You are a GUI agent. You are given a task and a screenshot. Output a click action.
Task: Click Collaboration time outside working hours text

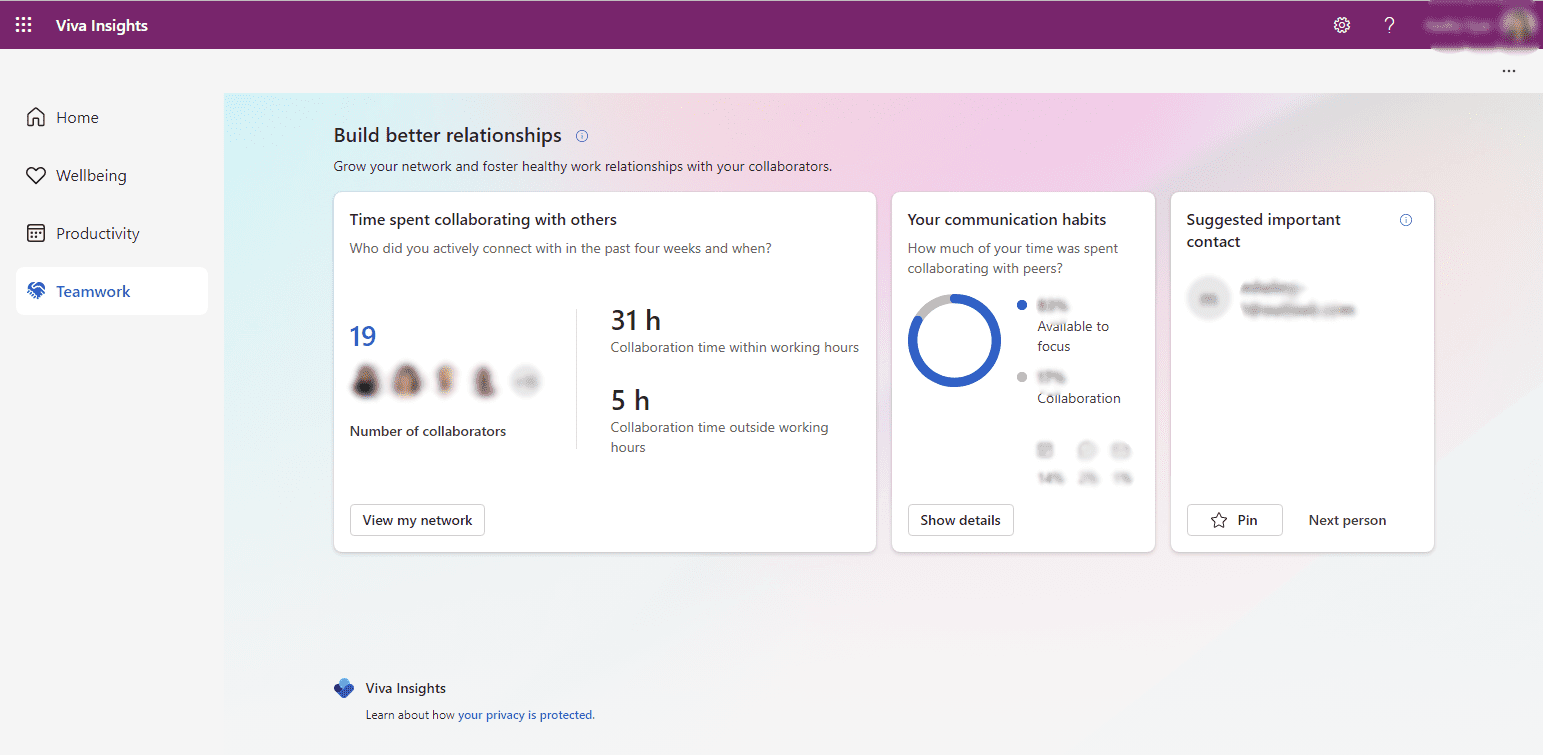[720, 437]
